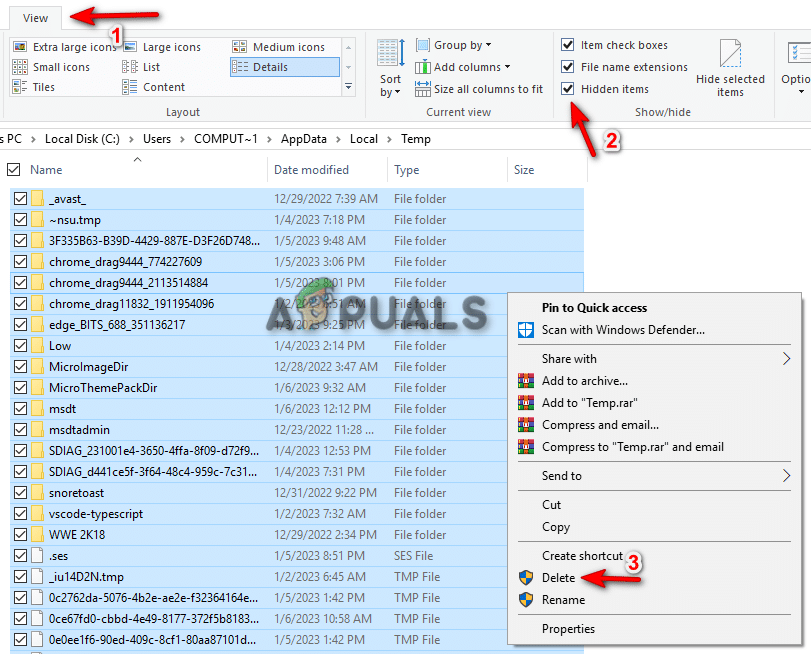Screen dimensions: 811x654
Task: Select Delete from context menu
Action: (x=558, y=577)
